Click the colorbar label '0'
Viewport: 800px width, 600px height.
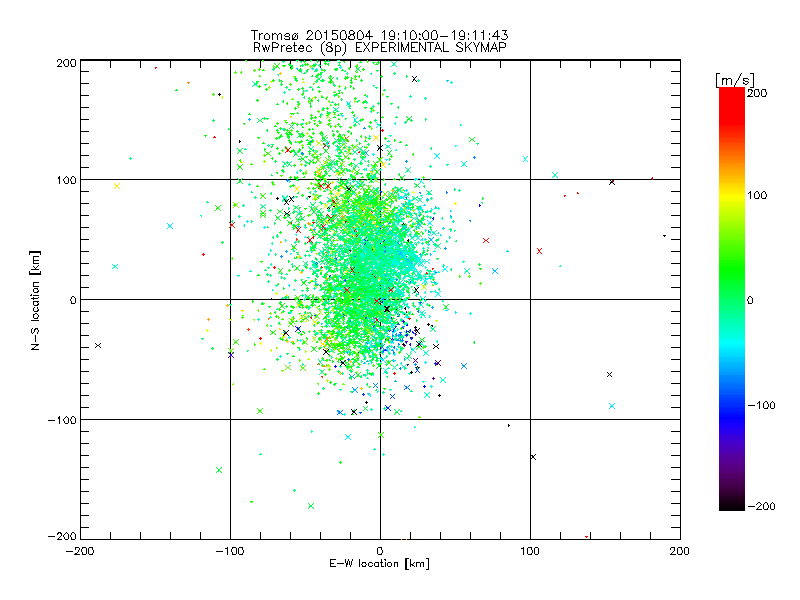point(750,300)
